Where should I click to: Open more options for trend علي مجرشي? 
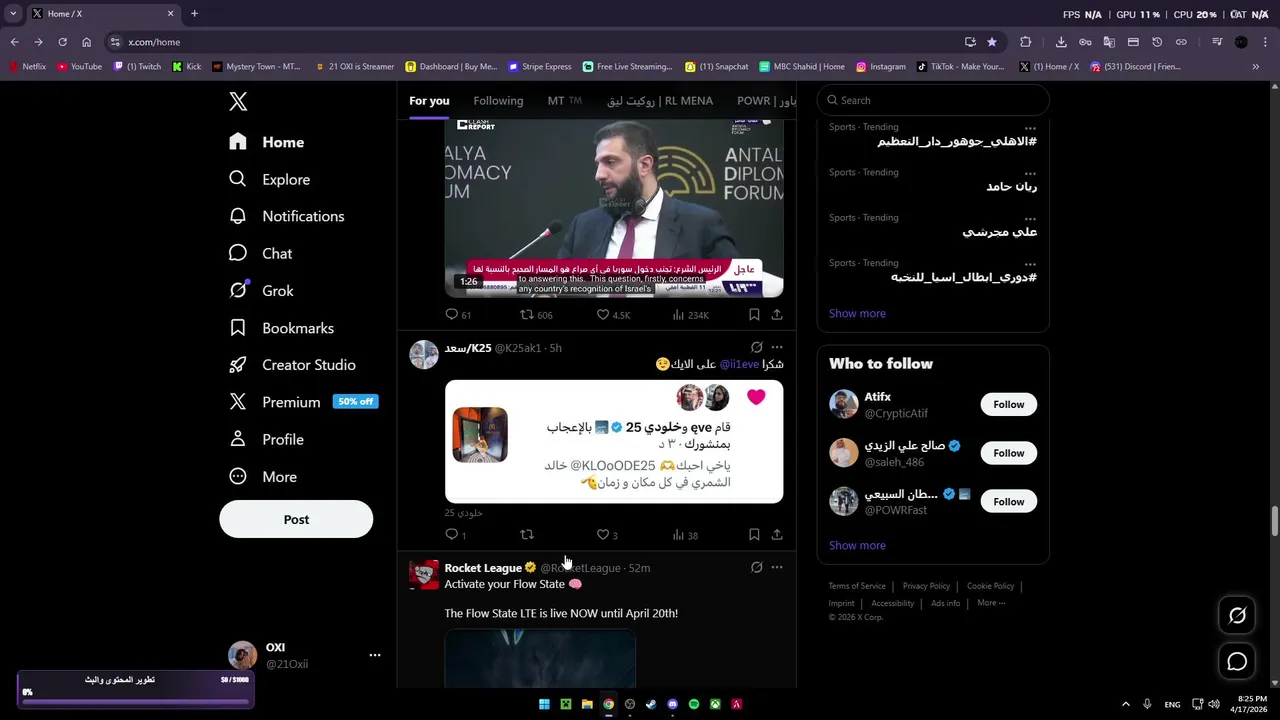[1030, 218]
